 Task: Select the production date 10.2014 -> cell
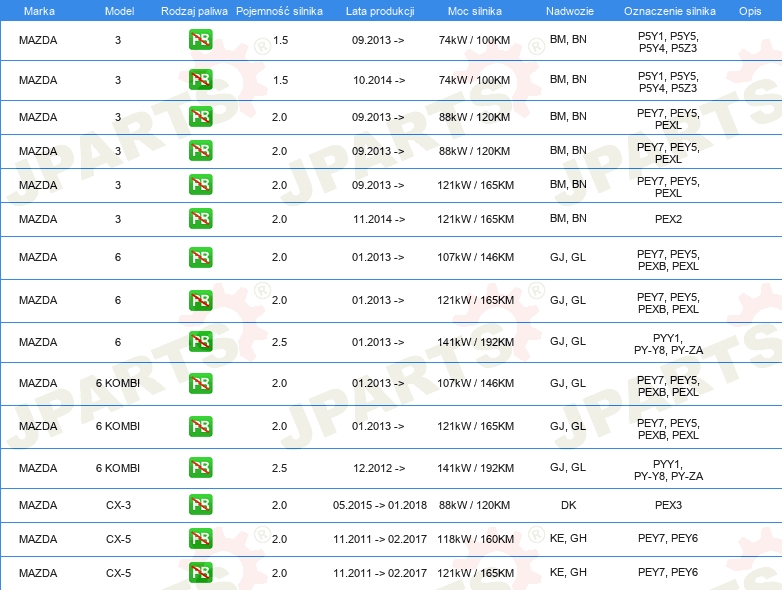tap(379, 80)
